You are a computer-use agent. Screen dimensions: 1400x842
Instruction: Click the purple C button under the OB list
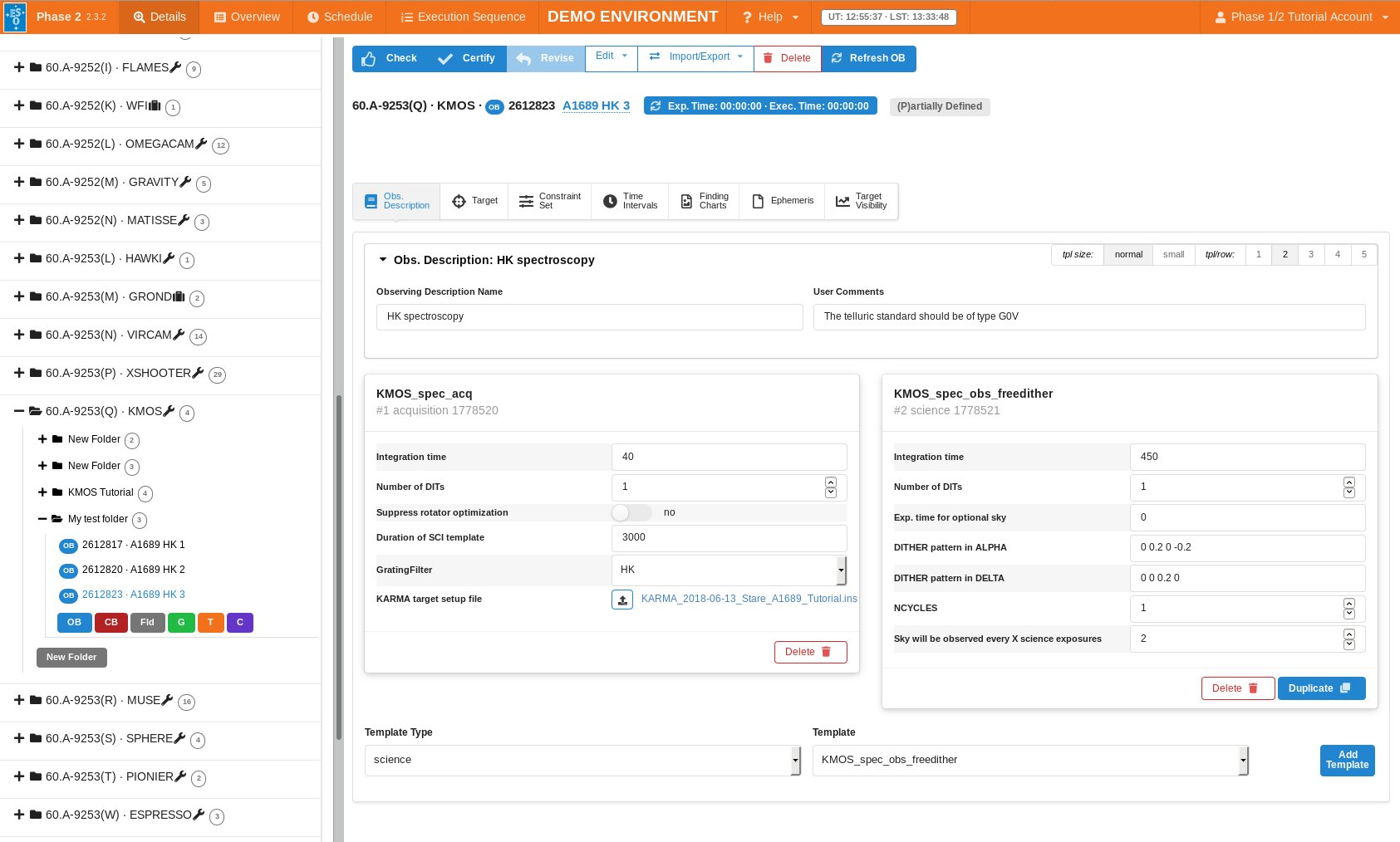coord(240,623)
